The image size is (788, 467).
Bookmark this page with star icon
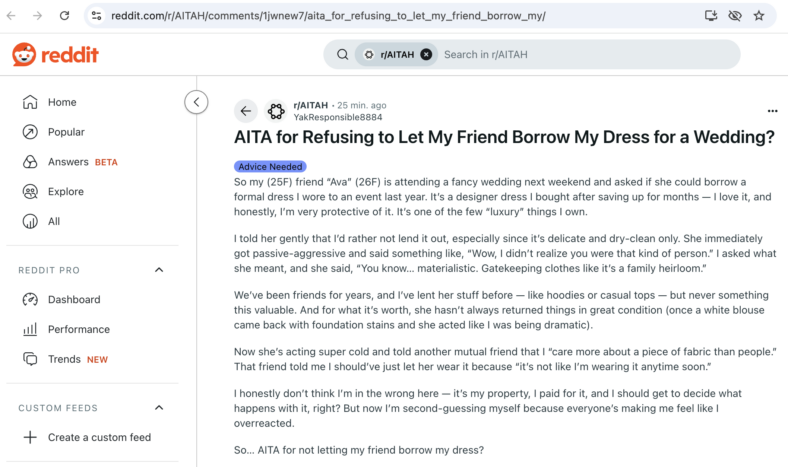click(x=759, y=16)
